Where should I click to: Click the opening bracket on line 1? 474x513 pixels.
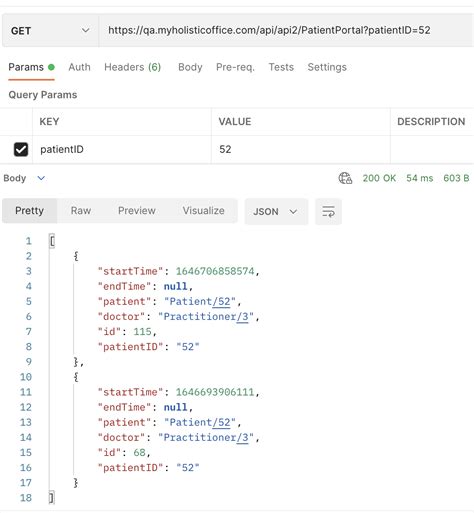tap(52, 241)
